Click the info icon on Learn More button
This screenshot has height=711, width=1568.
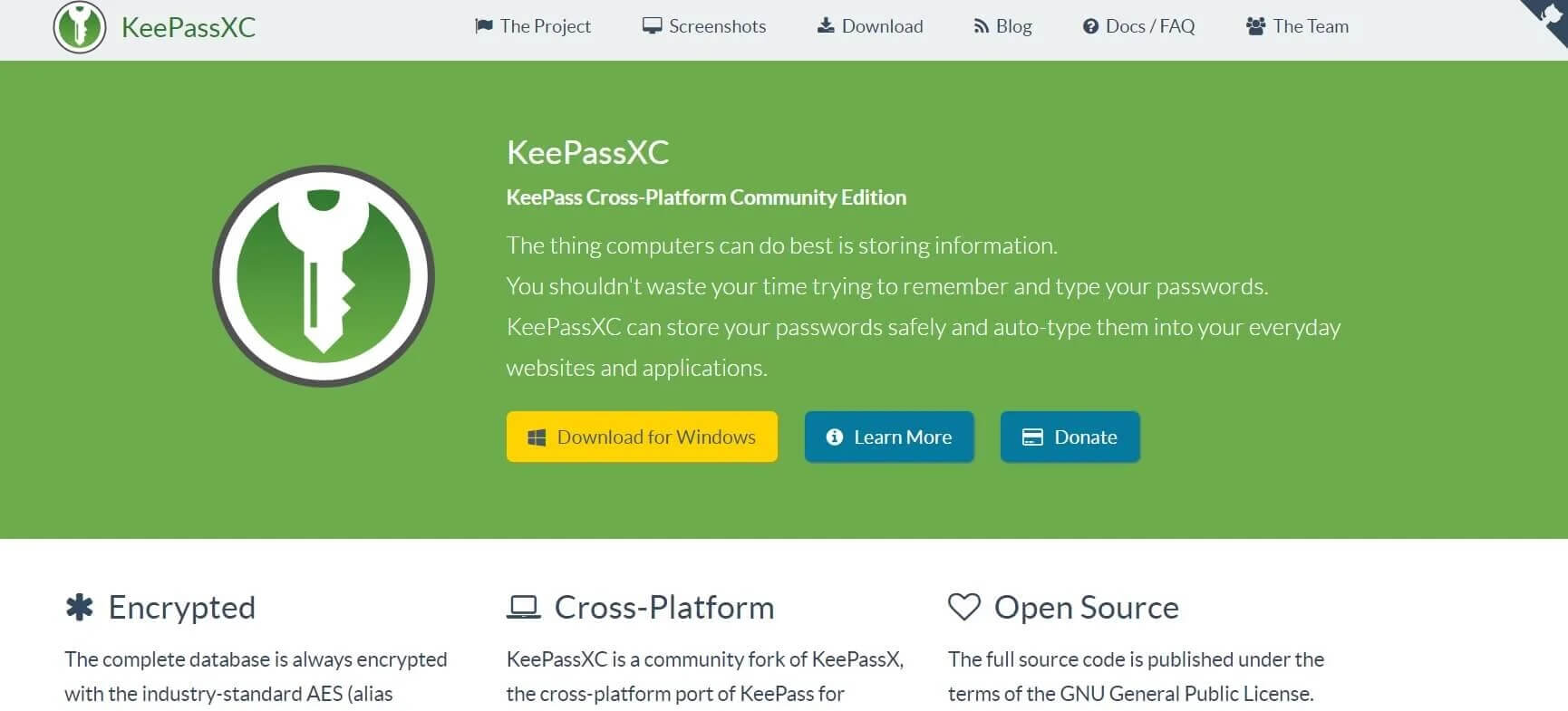835,437
